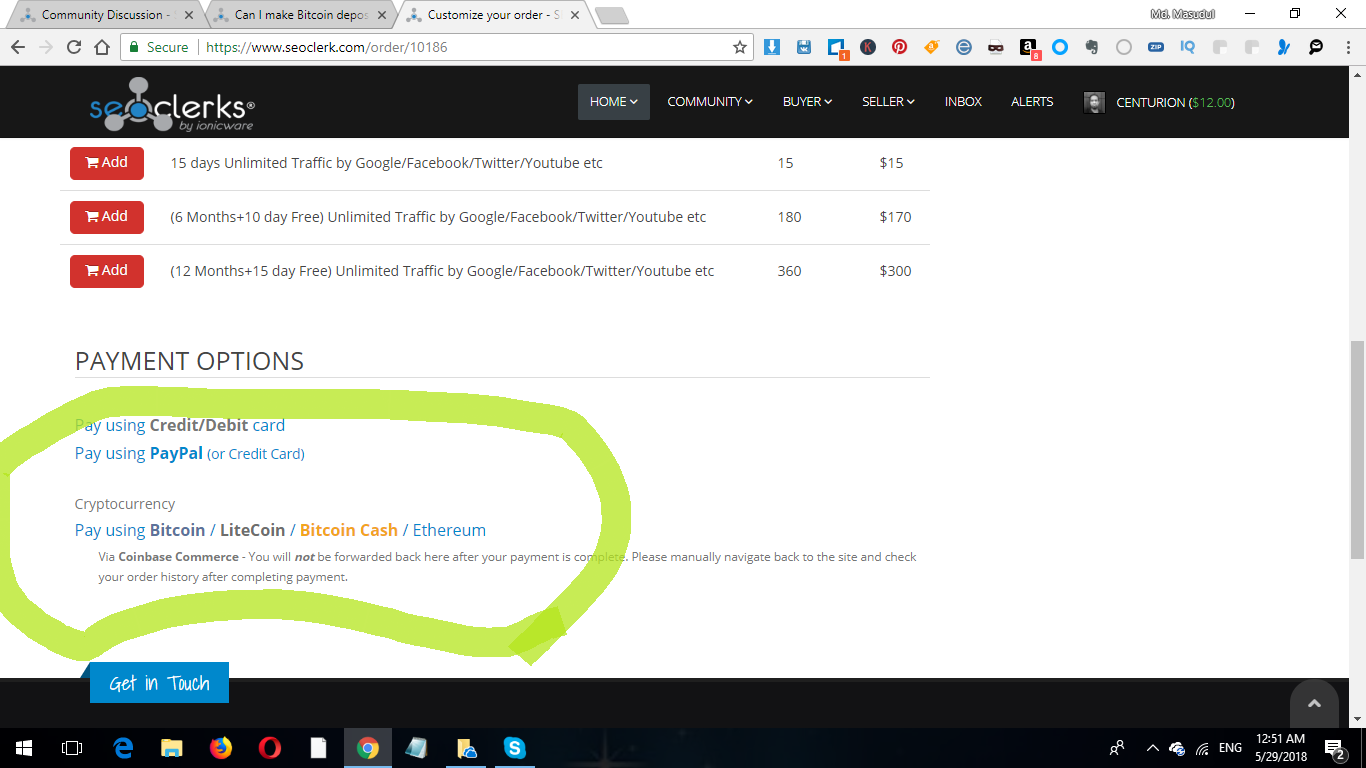This screenshot has height=768, width=1366.
Task: Pay using Credit/Debit card
Action: 180,425
